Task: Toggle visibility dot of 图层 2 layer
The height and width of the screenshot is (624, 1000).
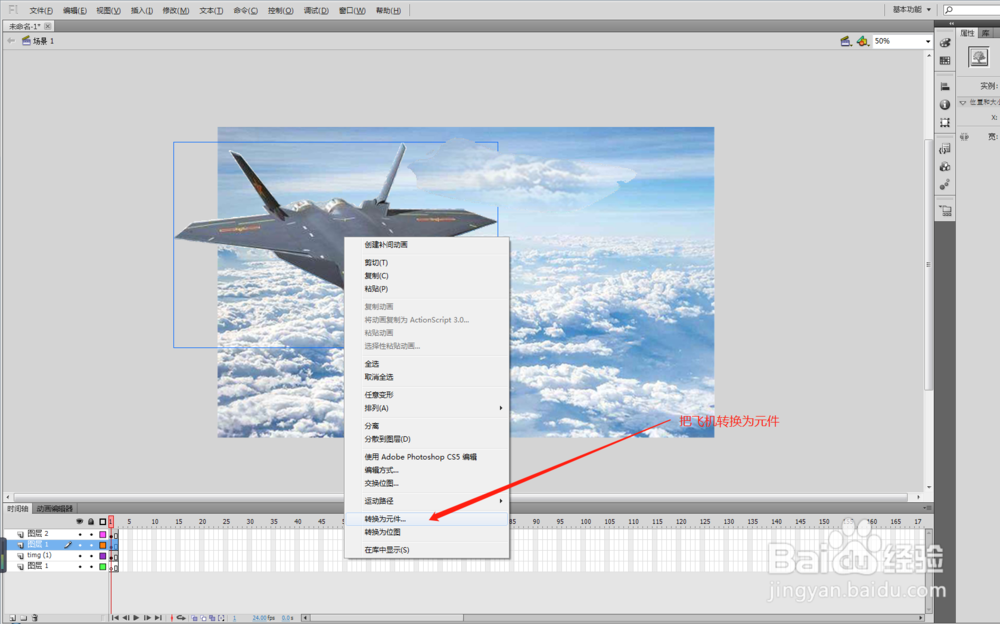Action: 80,534
